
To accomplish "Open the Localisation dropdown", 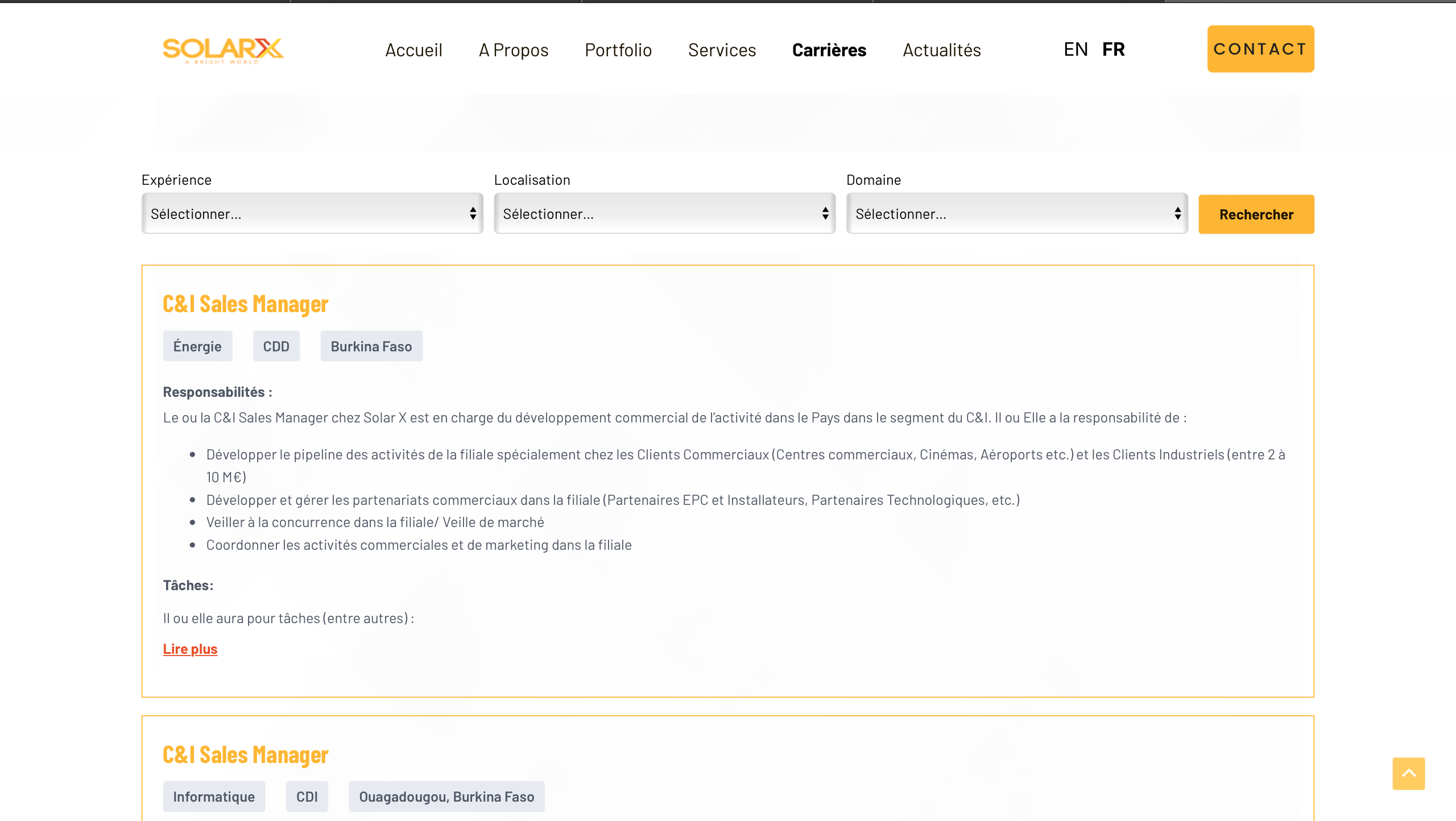I will click(664, 214).
